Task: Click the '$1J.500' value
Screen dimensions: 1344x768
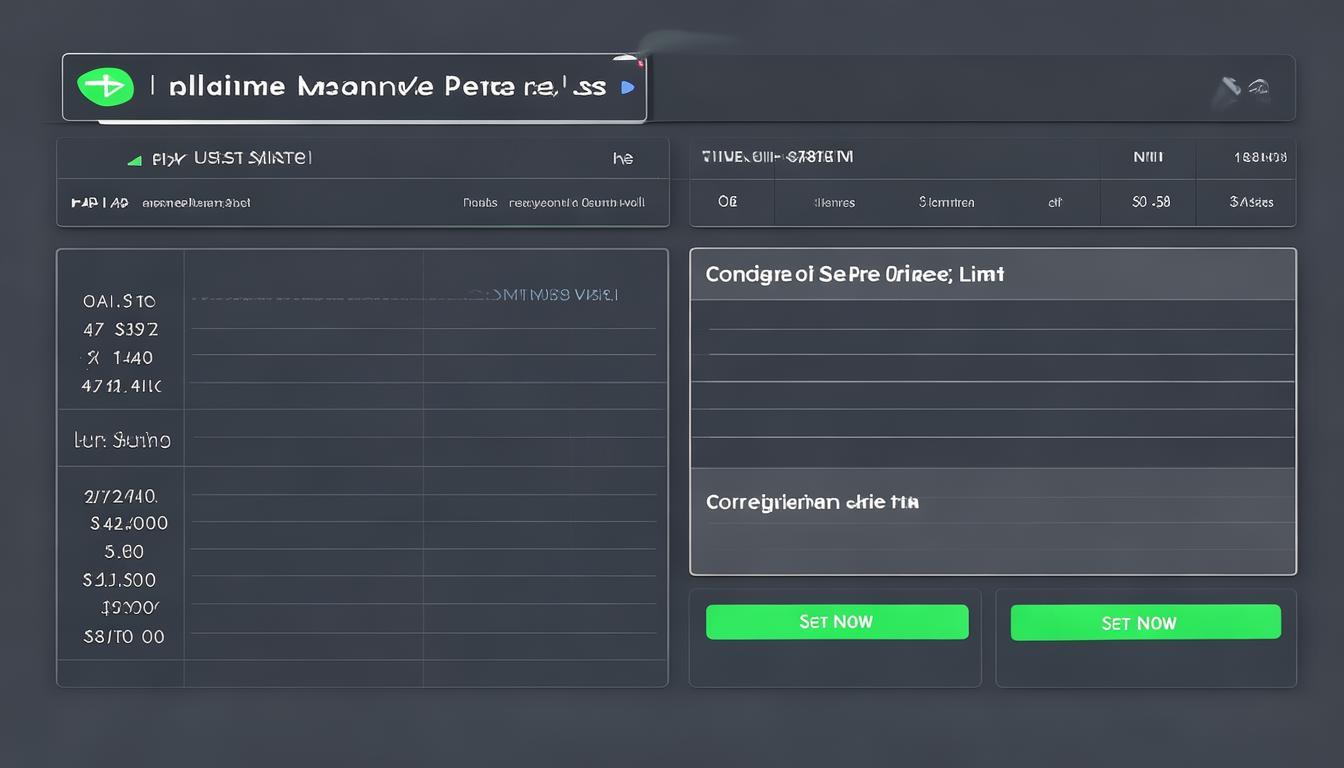Action: pyautogui.click(x=119, y=580)
